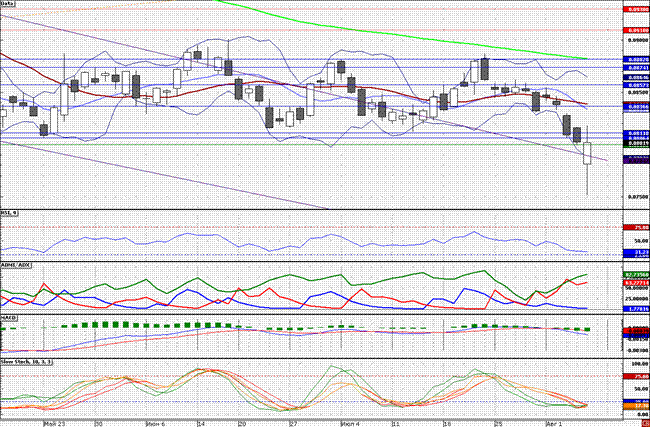Image resolution: width=650 pixels, height=427 pixels.
Task: Click the red icon in bottom-right corner
Action: 647,424
